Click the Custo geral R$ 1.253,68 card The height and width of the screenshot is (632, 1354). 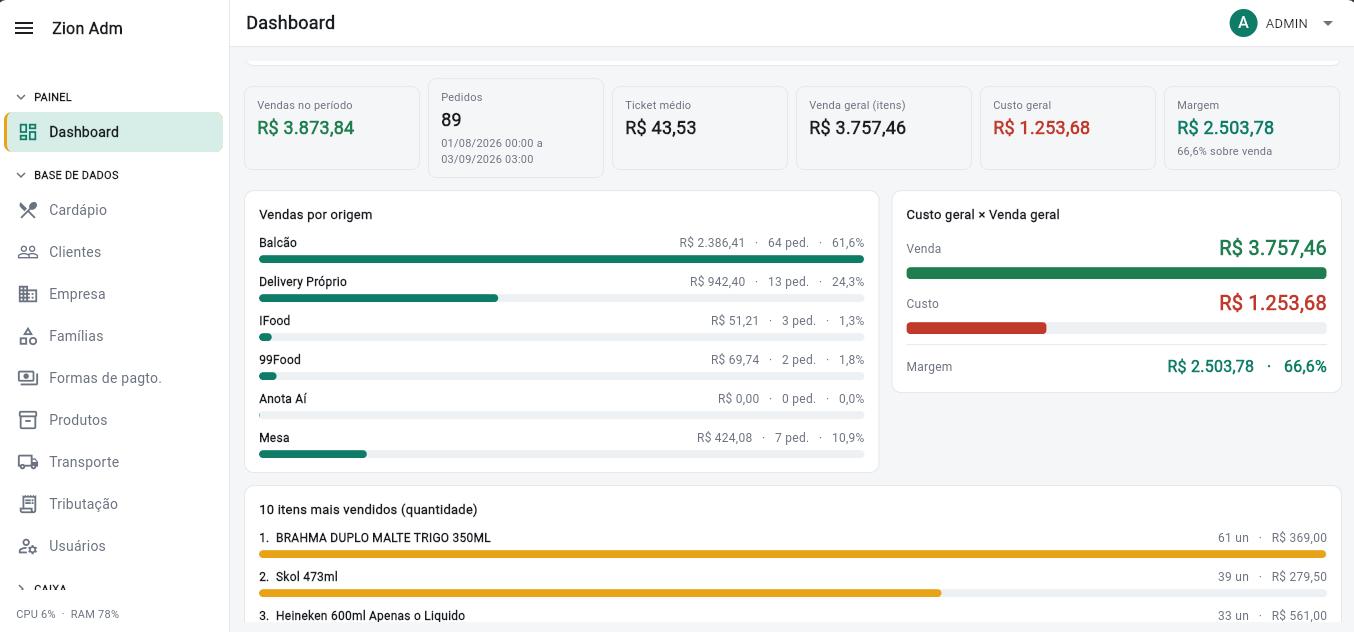point(1068,128)
